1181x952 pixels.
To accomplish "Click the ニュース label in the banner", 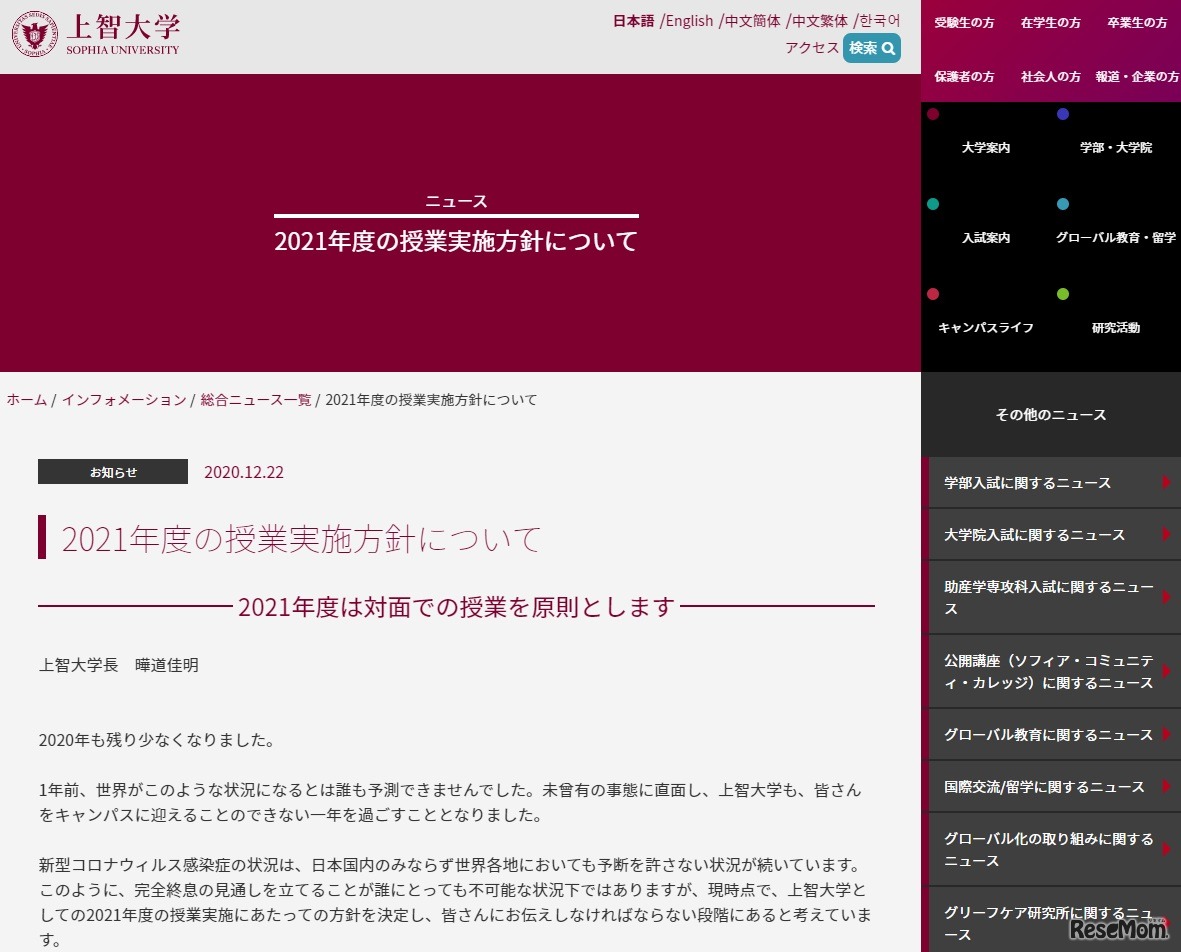I will pyautogui.click(x=456, y=201).
